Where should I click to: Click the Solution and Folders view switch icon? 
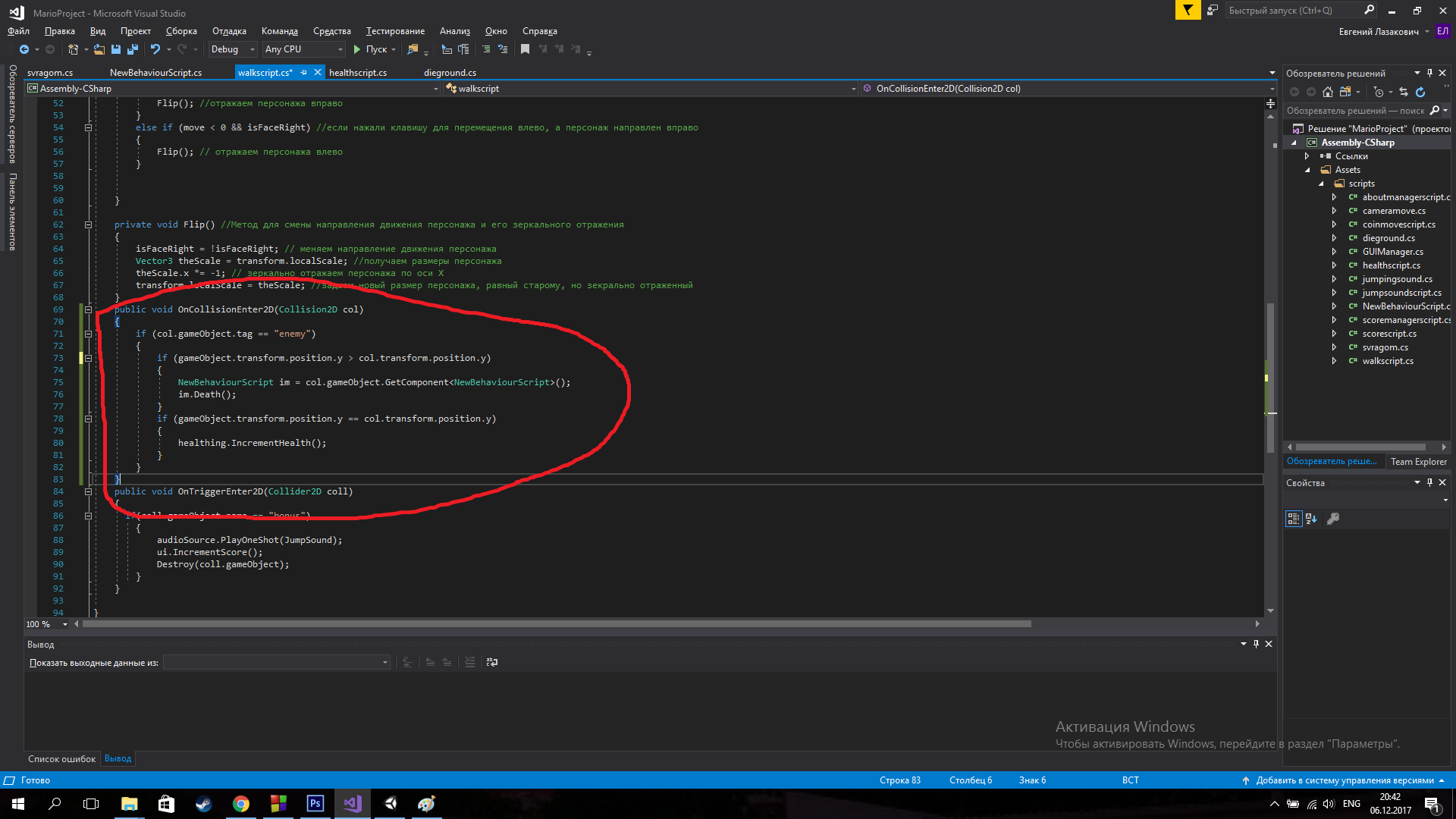pos(1345,92)
